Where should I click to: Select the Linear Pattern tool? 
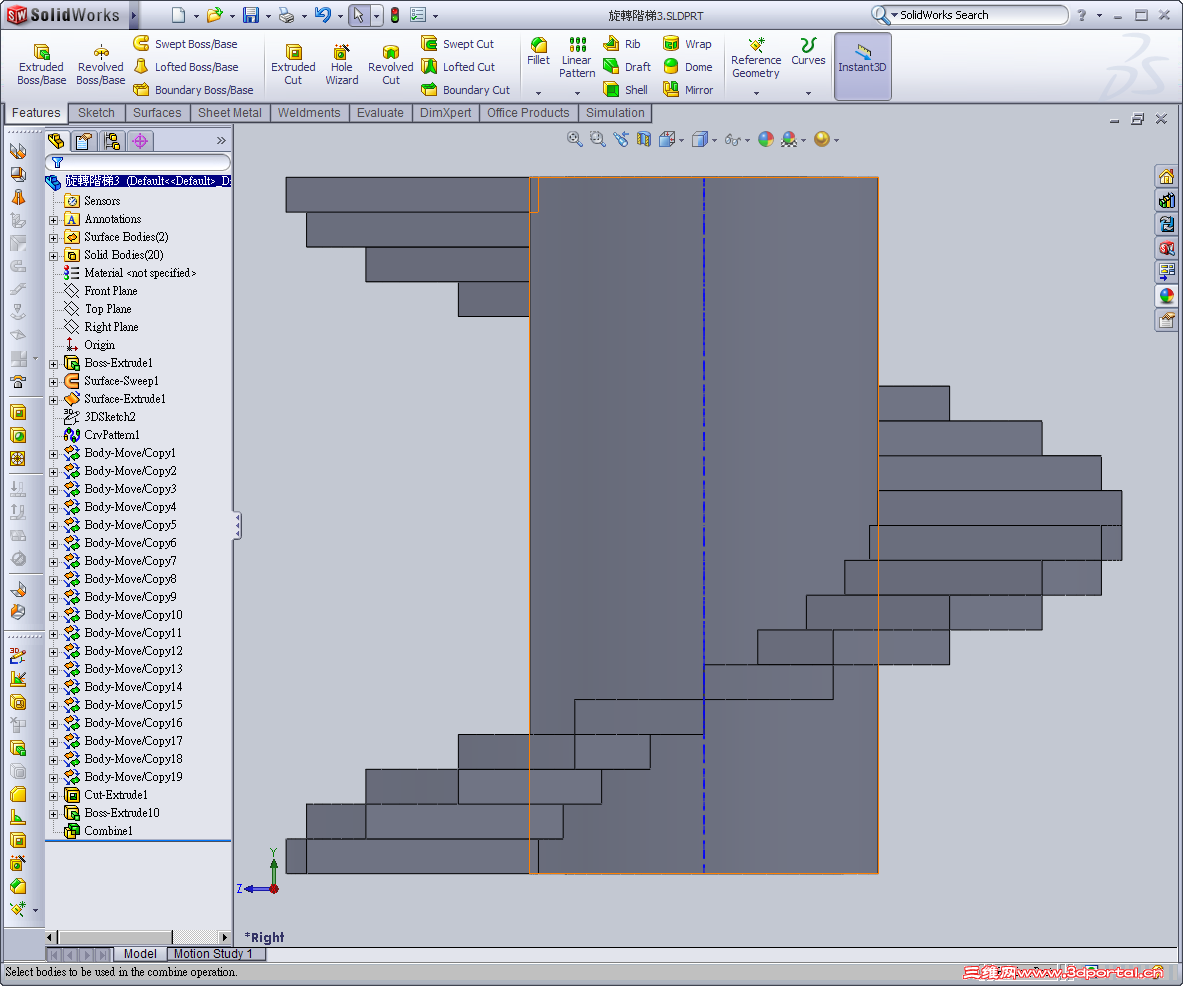tap(577, 57)
